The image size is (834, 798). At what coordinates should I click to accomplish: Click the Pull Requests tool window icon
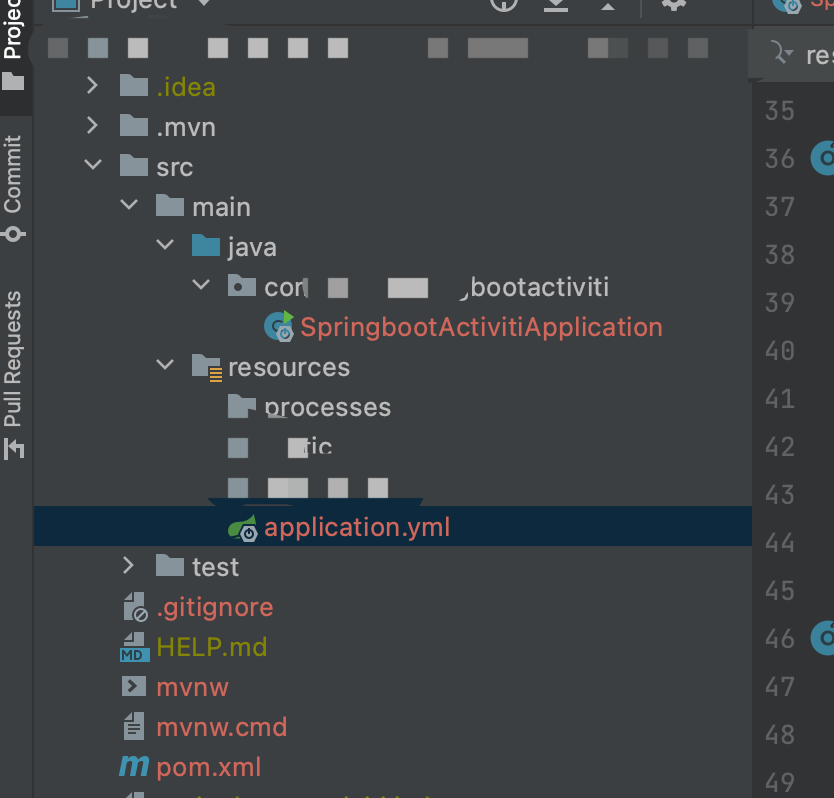[x=14, y=448]
